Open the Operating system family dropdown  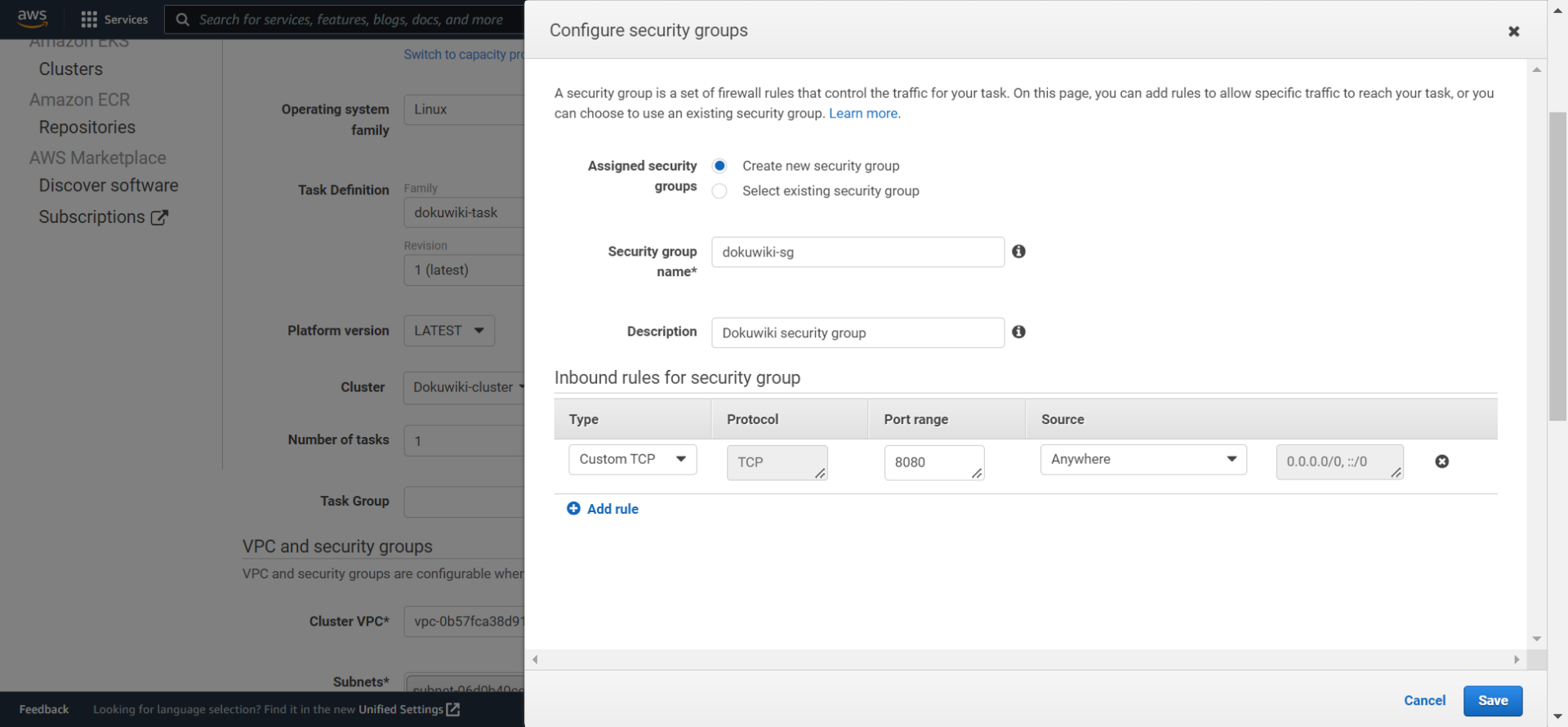point(465,109)
